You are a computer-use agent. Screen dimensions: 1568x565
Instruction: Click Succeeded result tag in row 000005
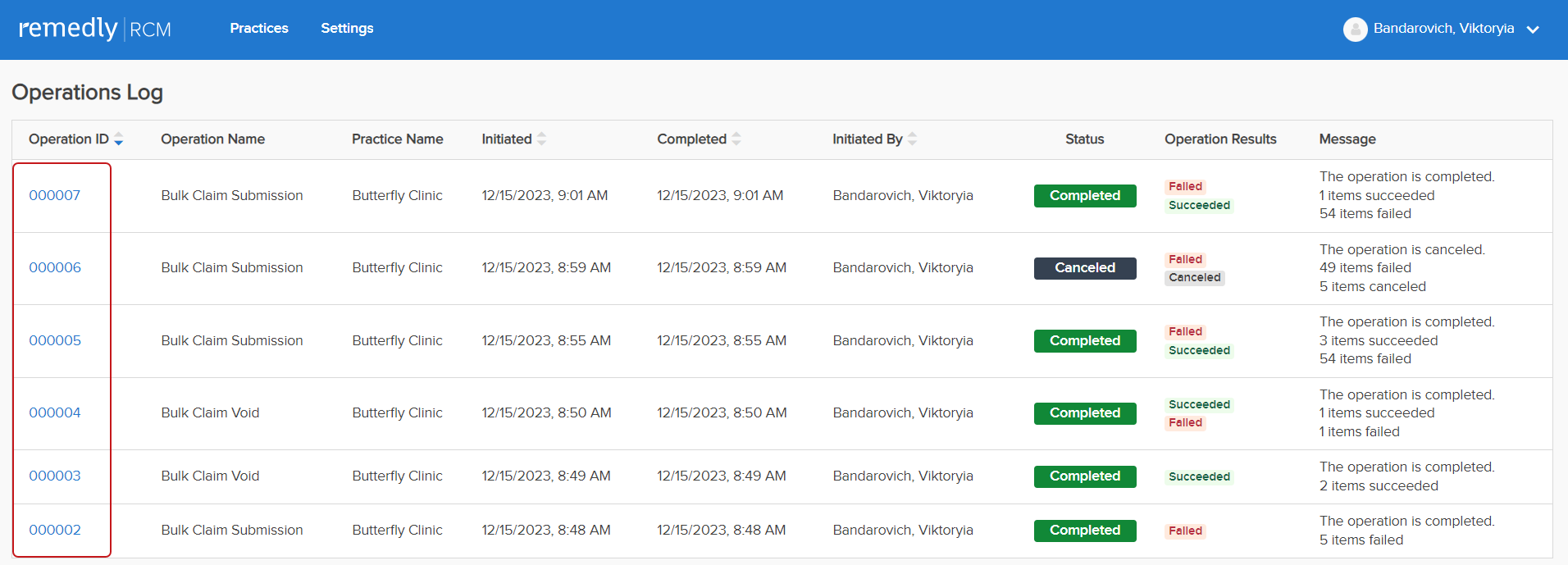click(1199, 350)
